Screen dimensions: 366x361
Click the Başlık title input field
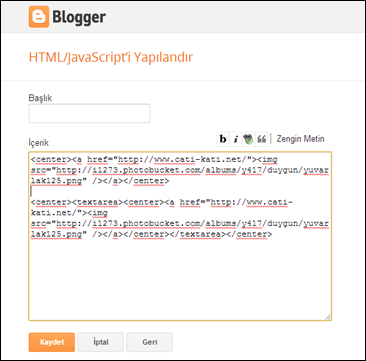click(89, 114)
